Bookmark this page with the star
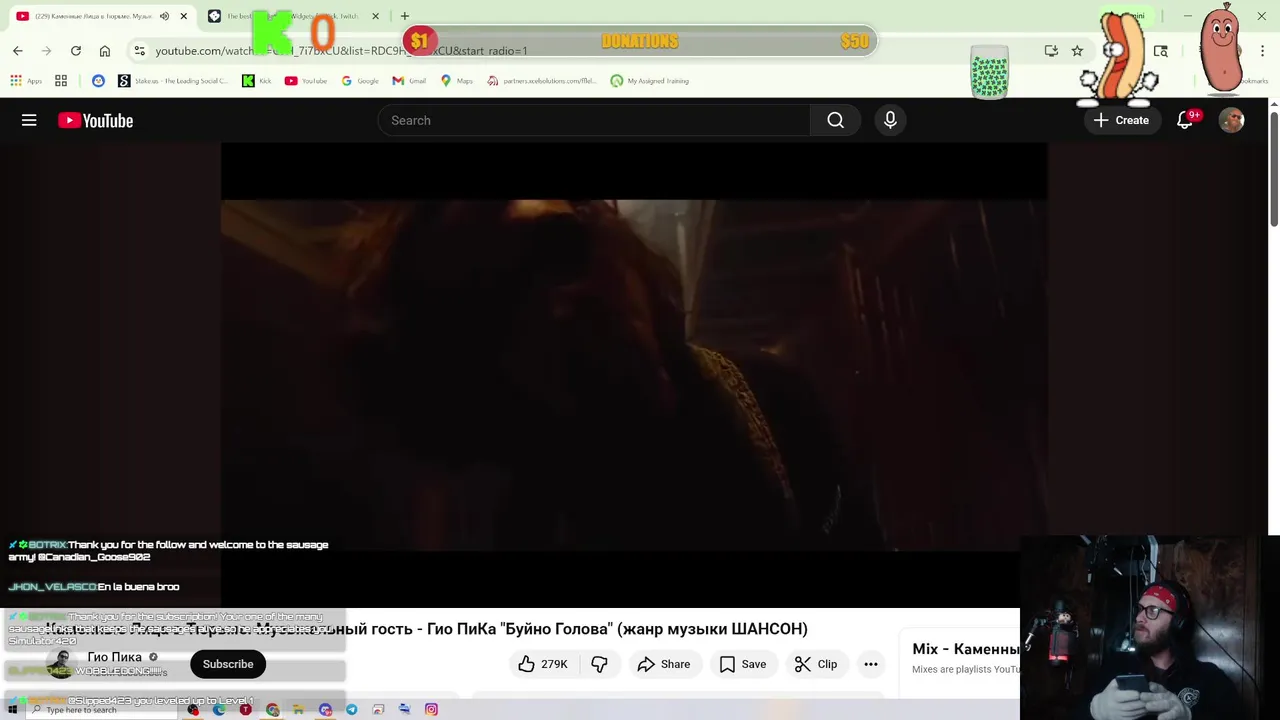 tap(1077, 50)
